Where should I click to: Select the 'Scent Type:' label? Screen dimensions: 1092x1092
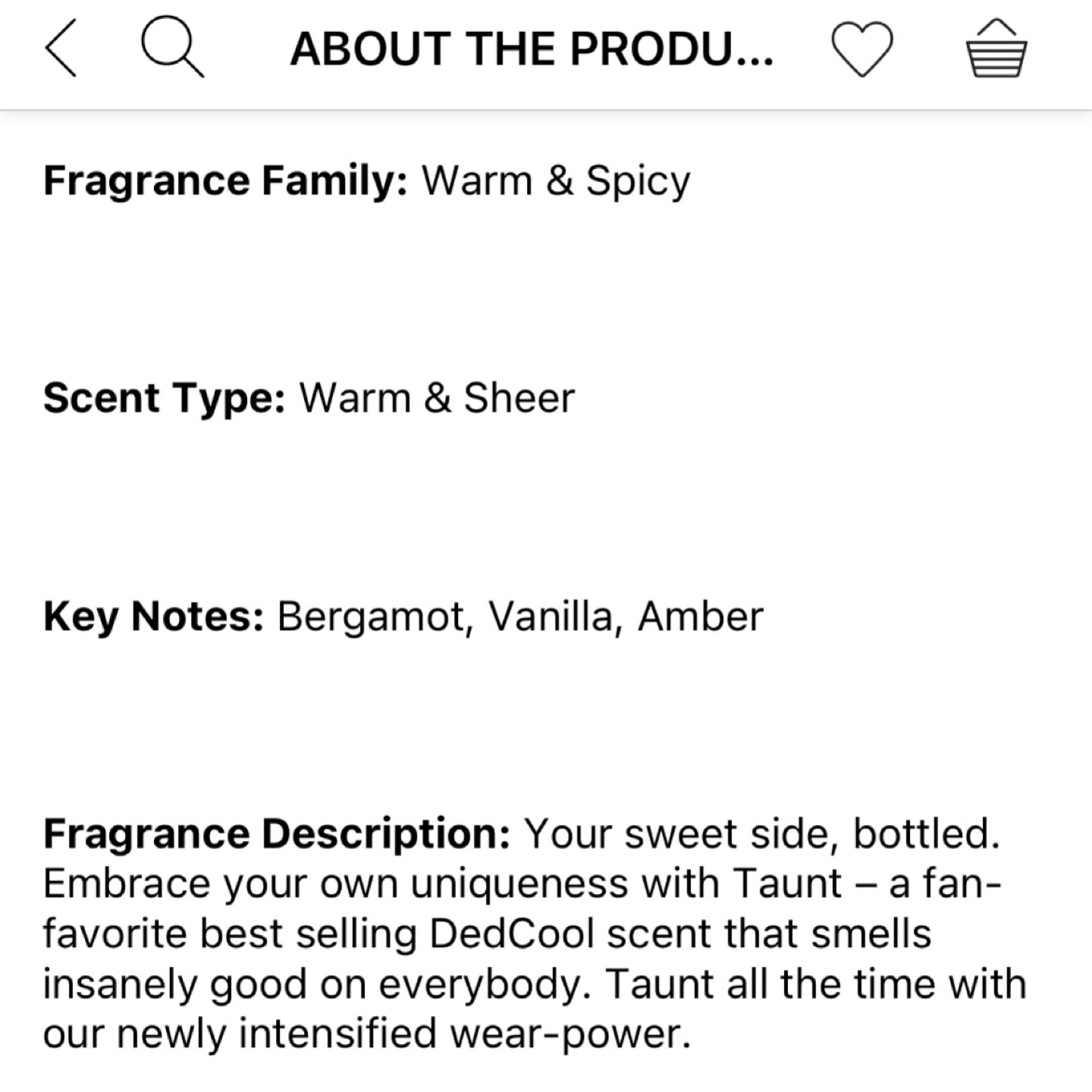[x=165, y=399]
